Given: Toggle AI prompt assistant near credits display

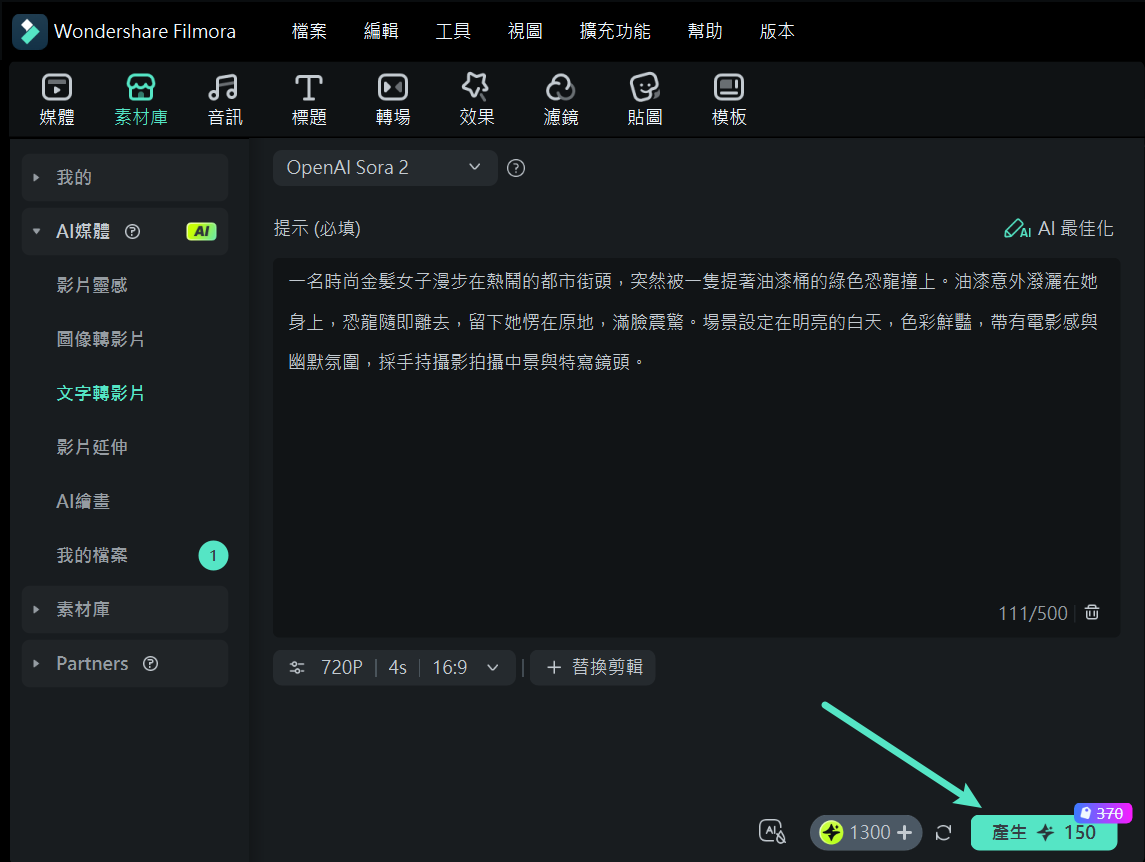Looking at the screenshot, I should 771,831.
